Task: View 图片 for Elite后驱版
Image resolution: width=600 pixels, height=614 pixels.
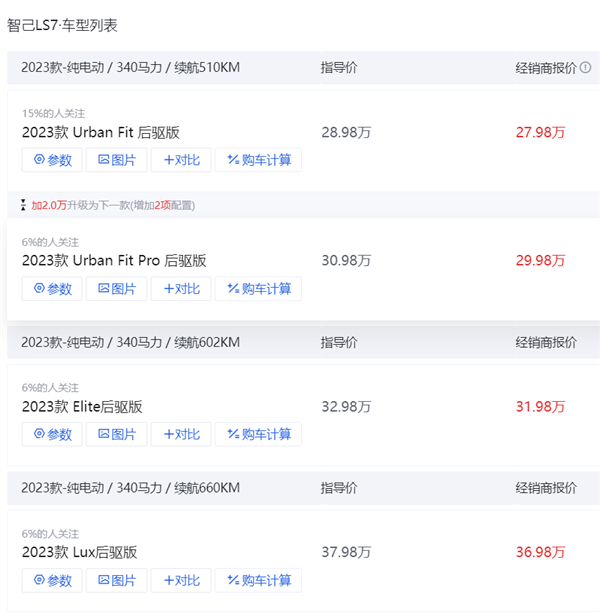Action: pos(117,434)
